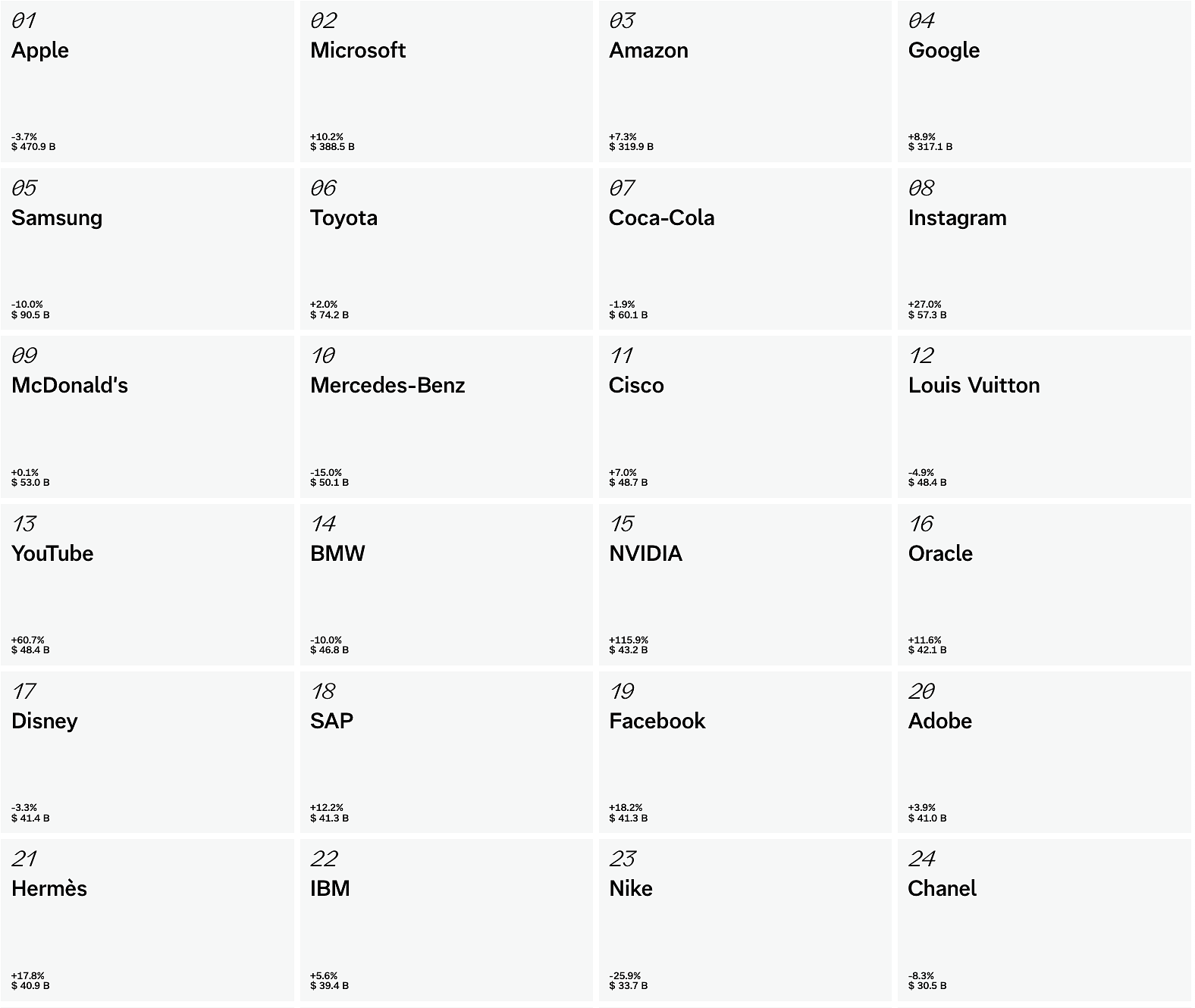
Task: Click the Cisco brand card
Action: 745,417
